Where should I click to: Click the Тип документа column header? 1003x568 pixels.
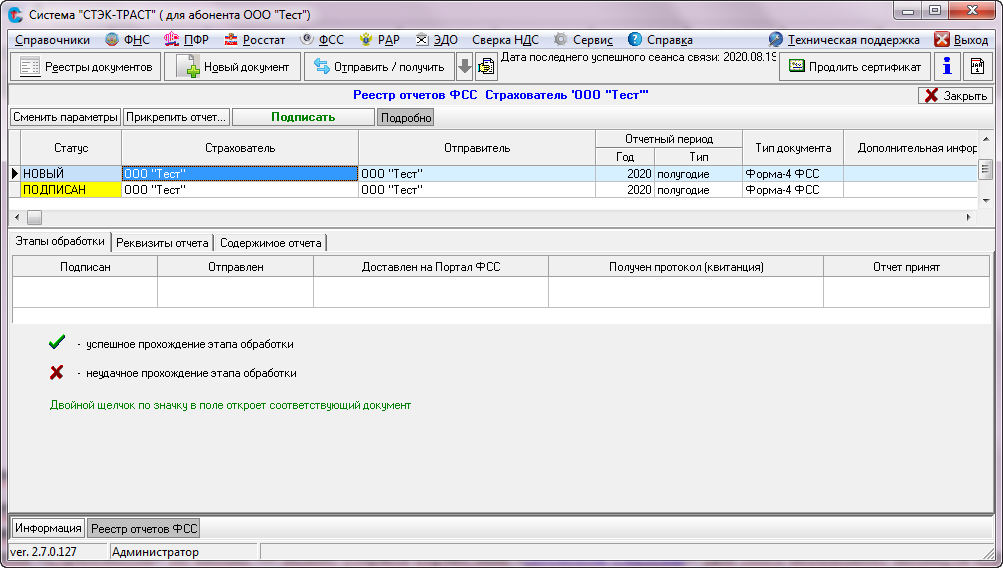coord(793,148)
